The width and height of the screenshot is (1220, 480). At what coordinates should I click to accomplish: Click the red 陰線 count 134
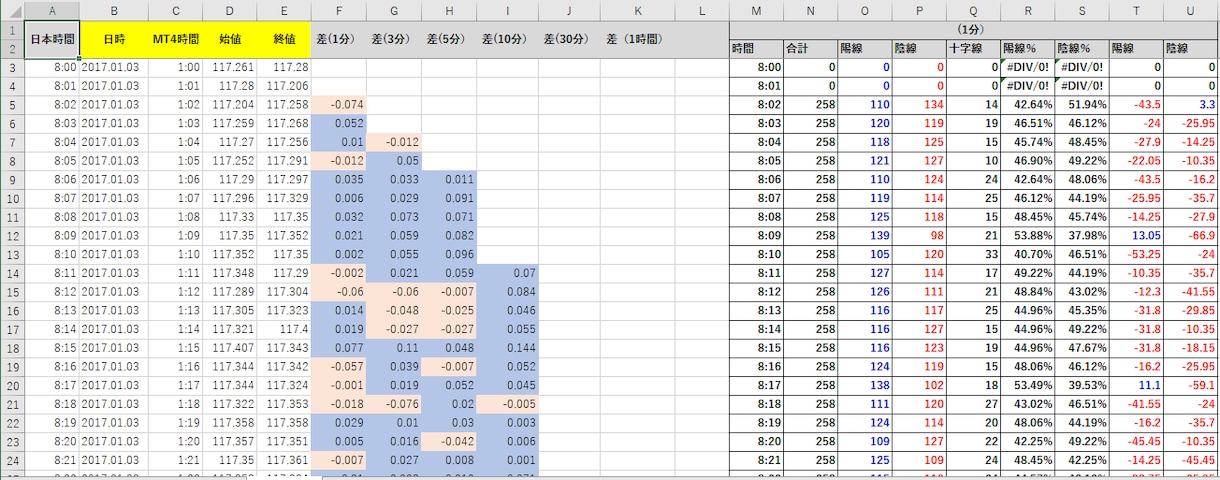919,104
